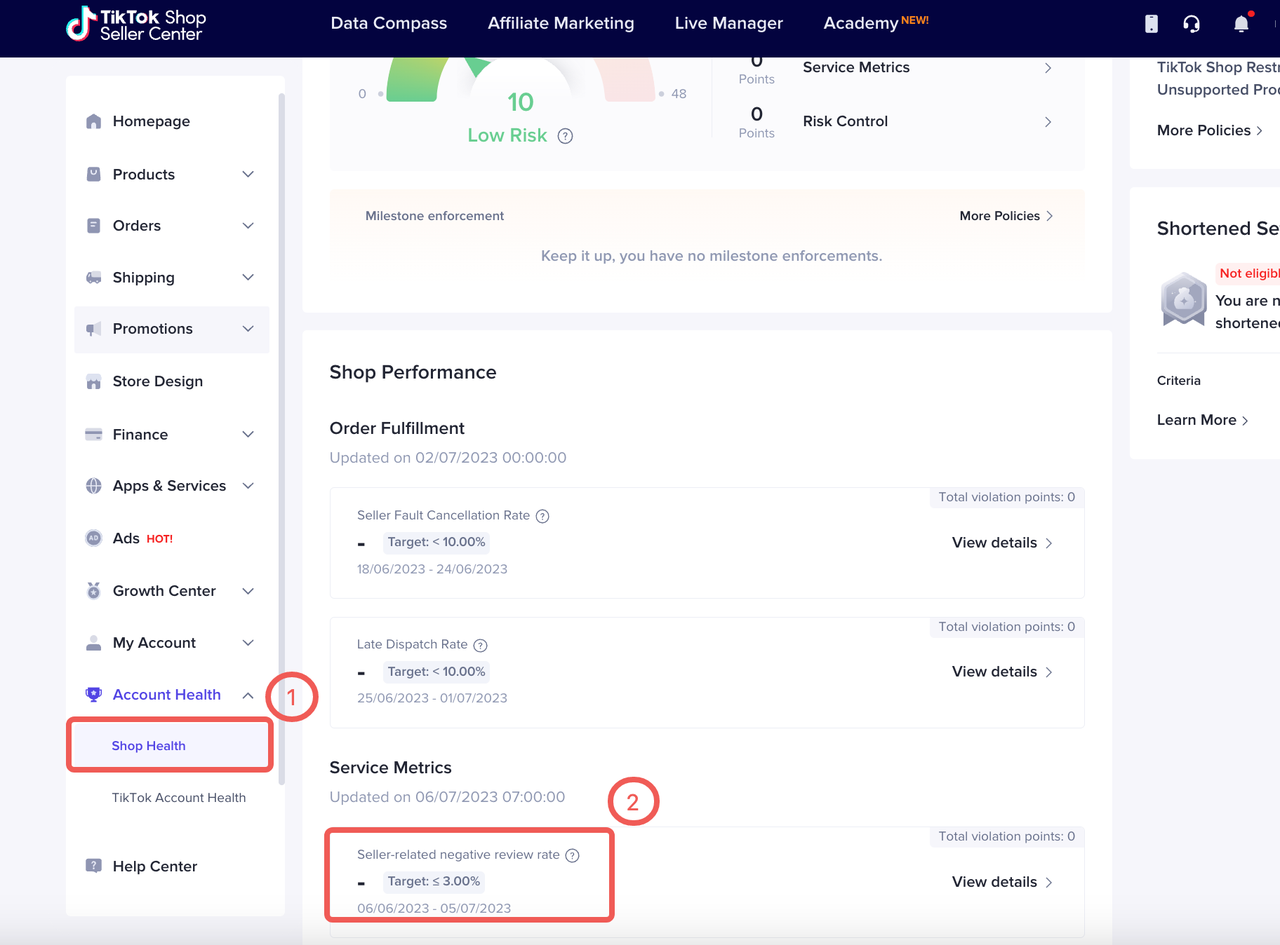Image resolution: width=1280 pixels, height=945 pixels.
Task: Open customer support headset icon
Action: [x=1191, y=24]
